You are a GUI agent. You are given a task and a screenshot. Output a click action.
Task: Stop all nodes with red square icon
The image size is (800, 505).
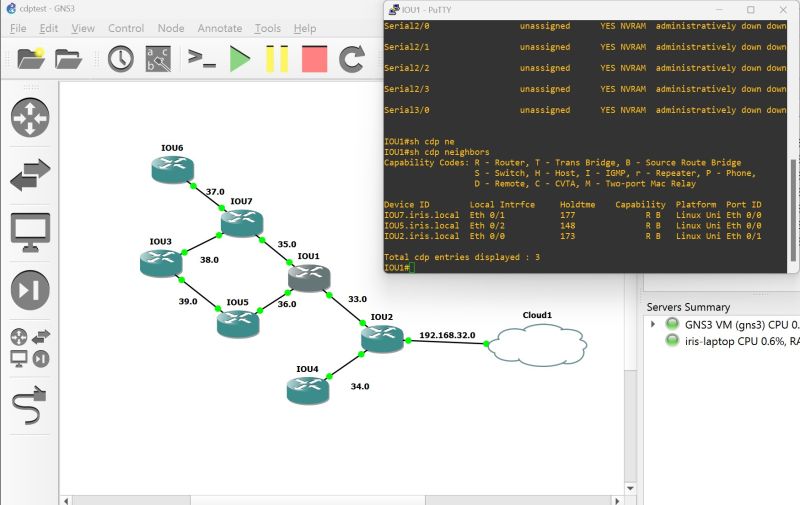click(x=314, y=59)
